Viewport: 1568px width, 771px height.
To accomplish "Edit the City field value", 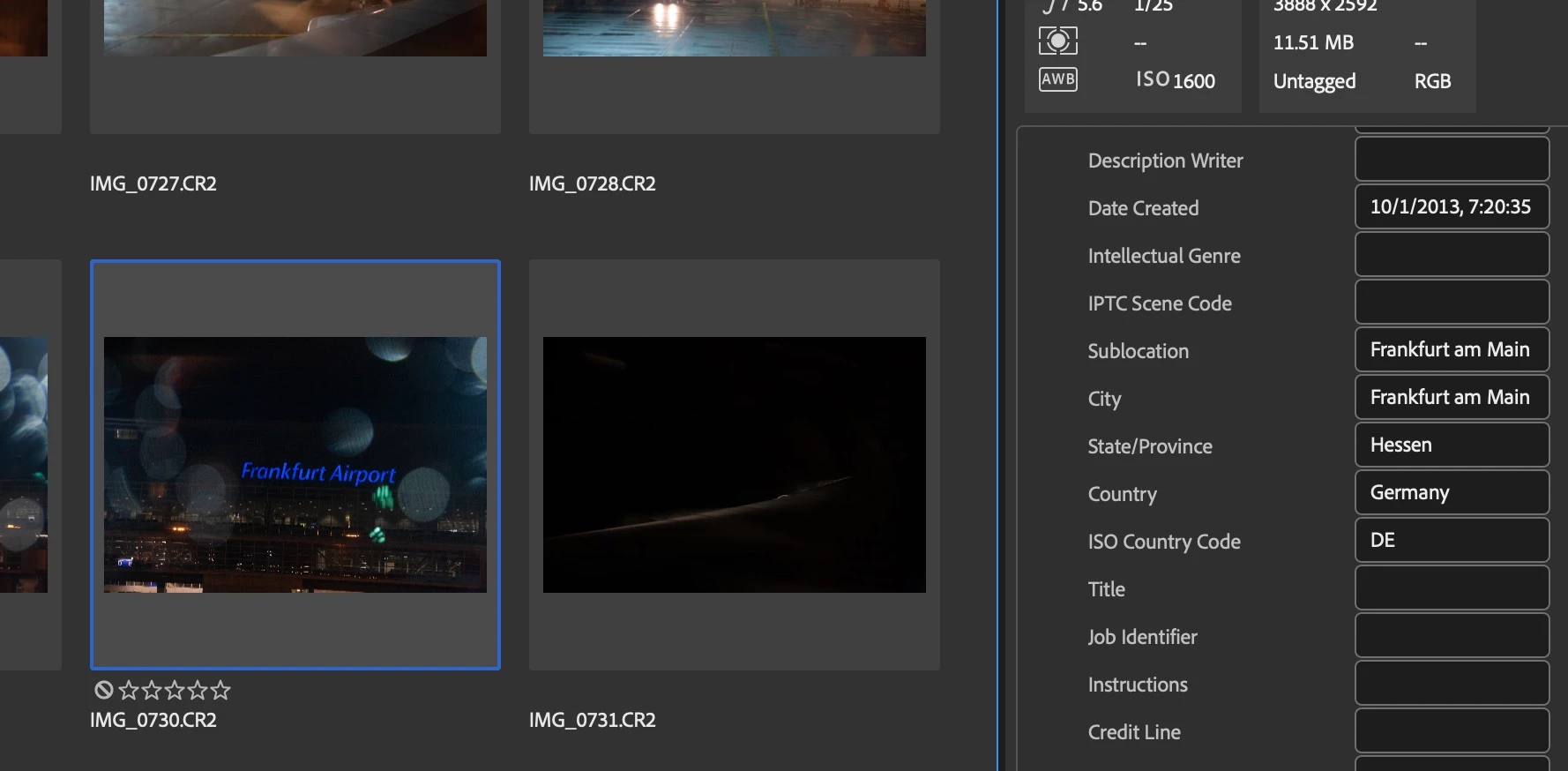I will (1452, 397).
